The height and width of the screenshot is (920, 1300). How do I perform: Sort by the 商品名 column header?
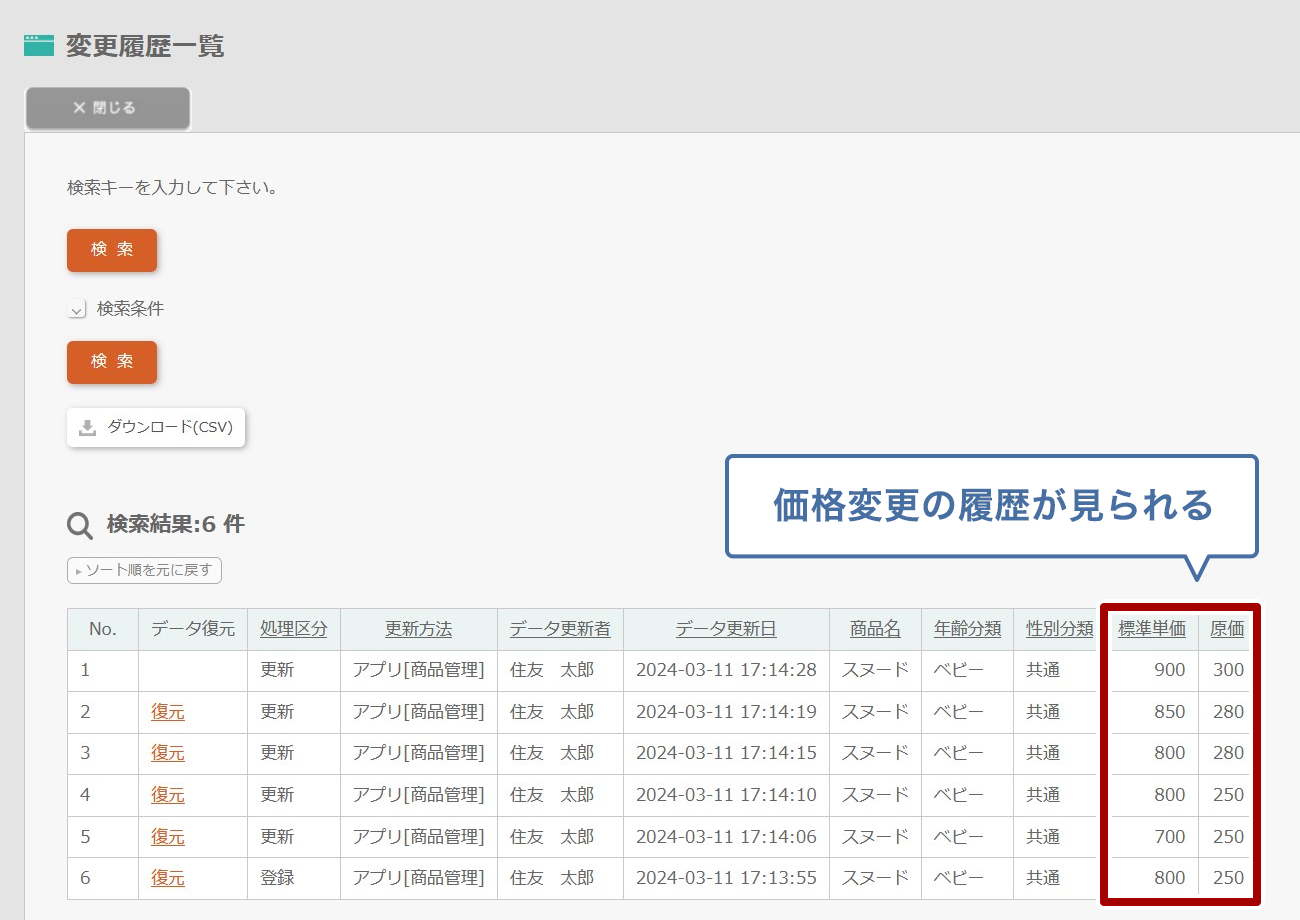point(875,629)
